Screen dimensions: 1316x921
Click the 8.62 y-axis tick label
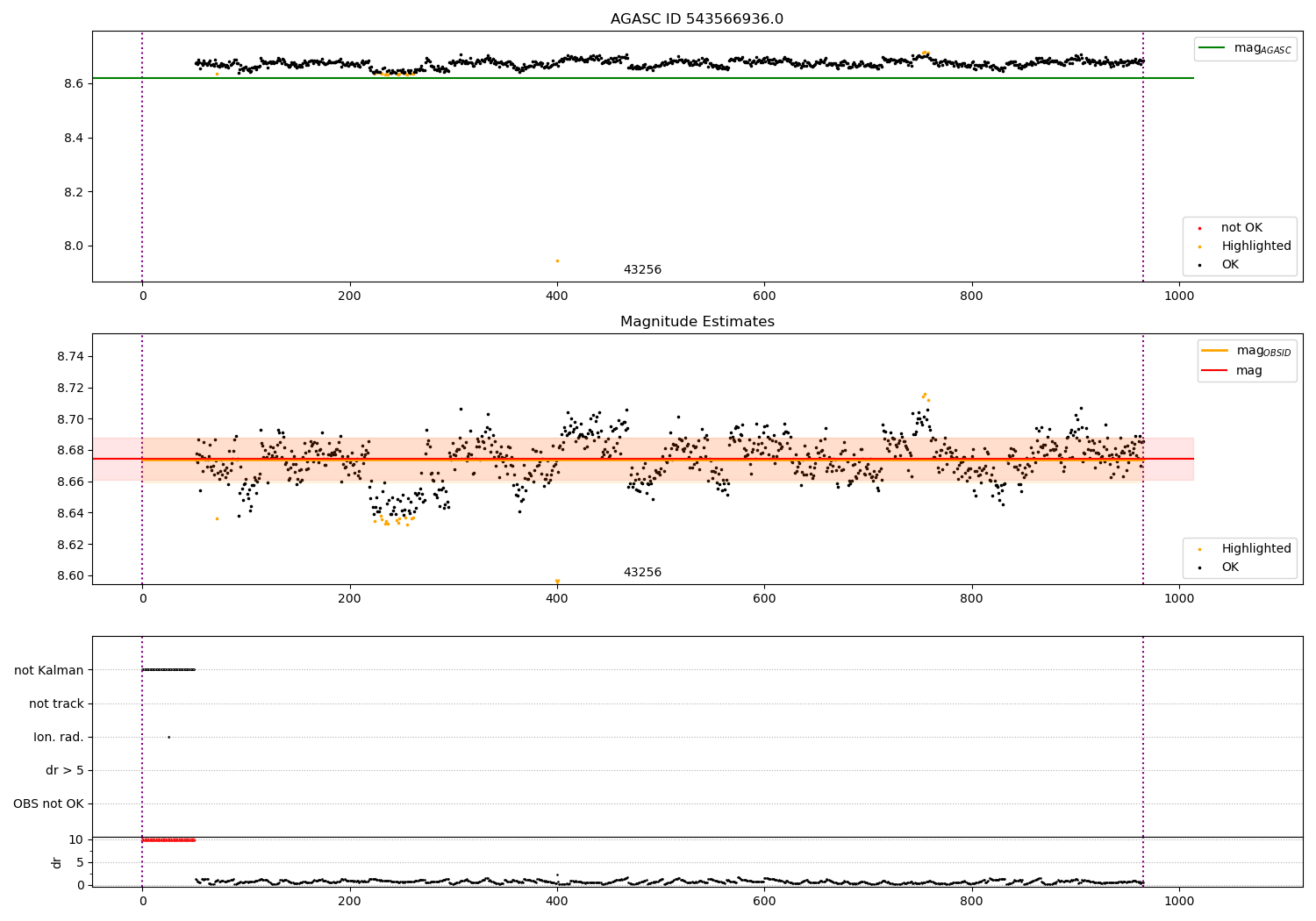pos(69,545)
